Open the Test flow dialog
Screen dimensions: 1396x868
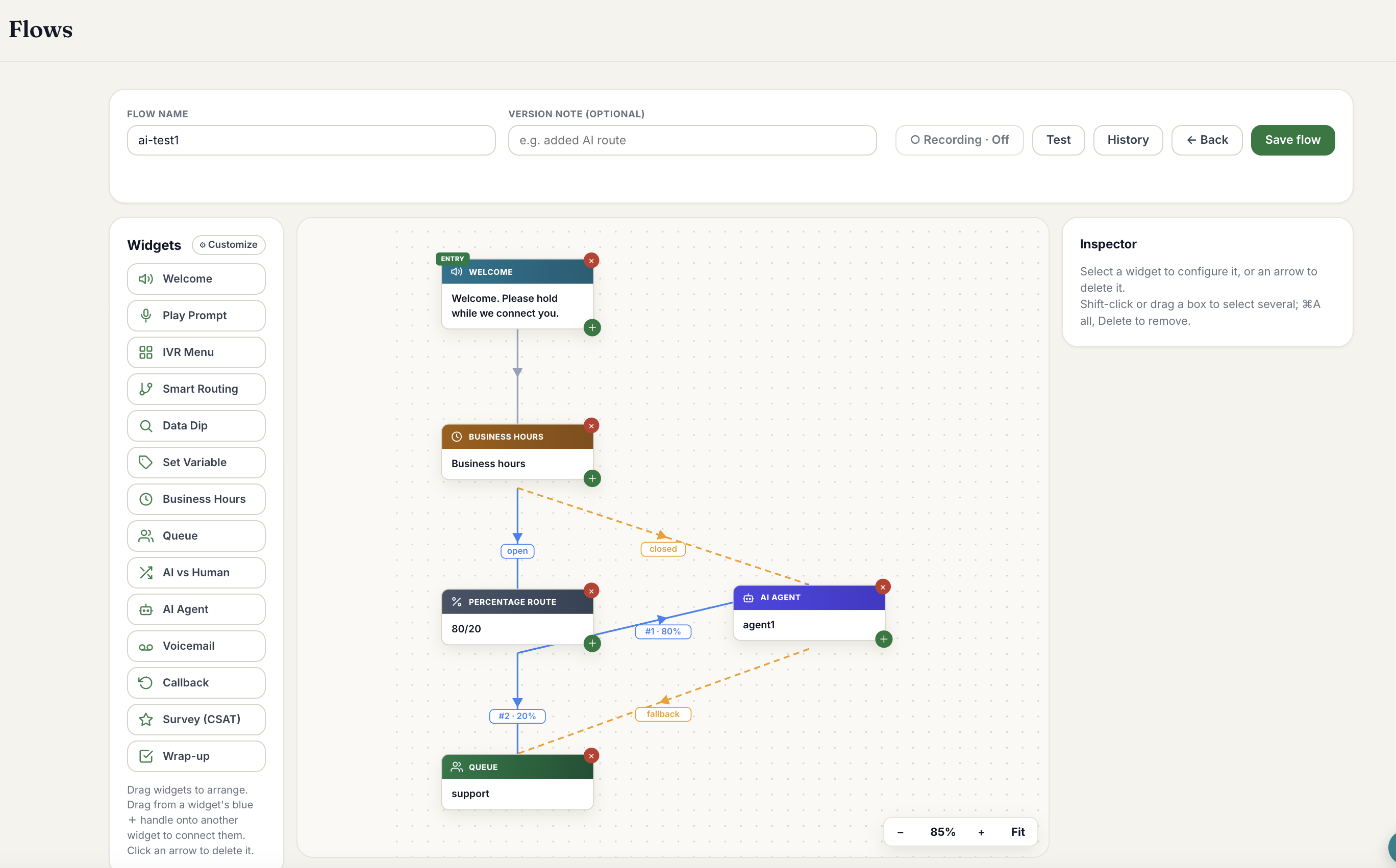click(x=1058, y=140)
